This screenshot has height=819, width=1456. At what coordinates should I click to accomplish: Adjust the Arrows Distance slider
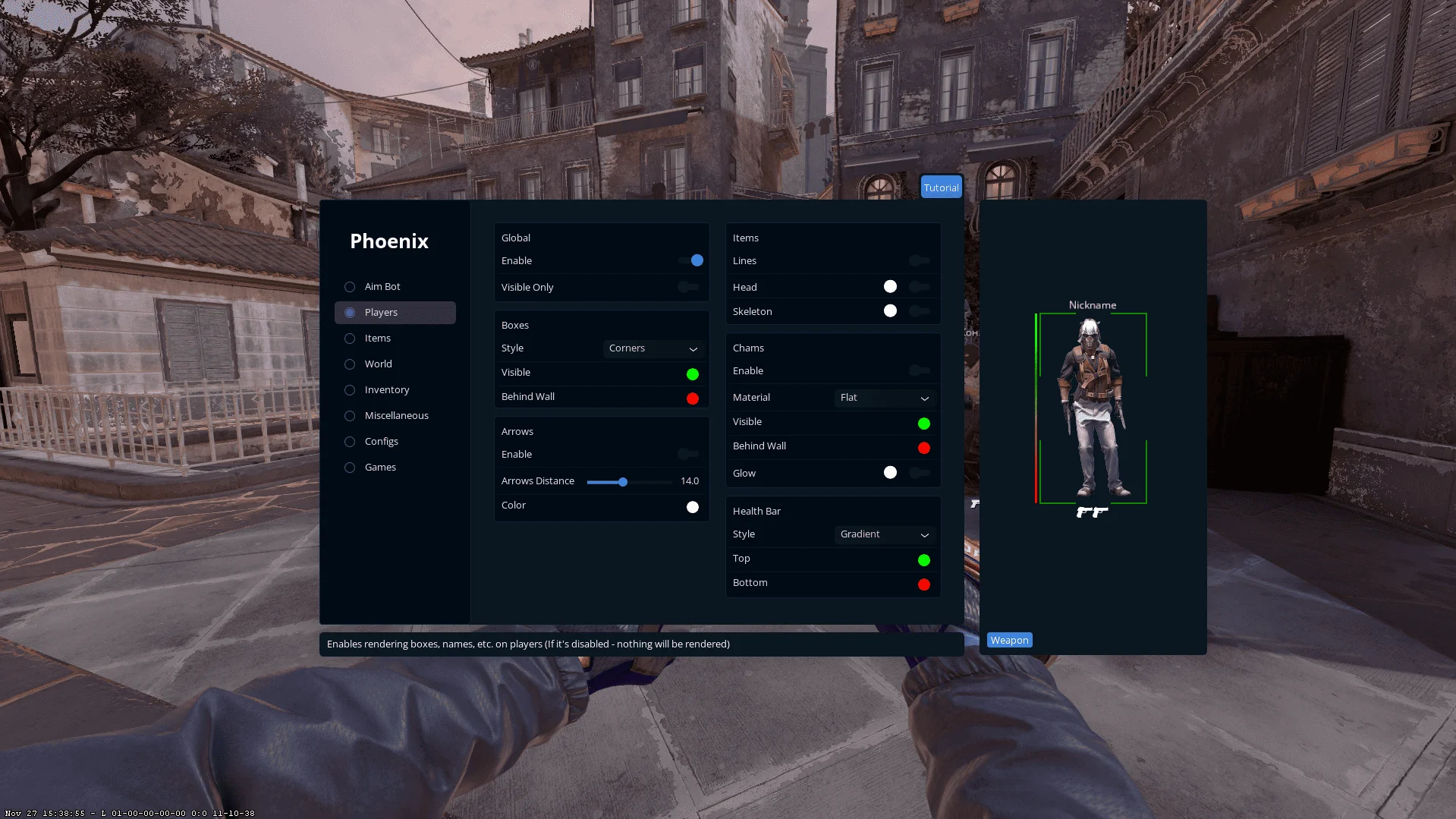coord(623,481)
